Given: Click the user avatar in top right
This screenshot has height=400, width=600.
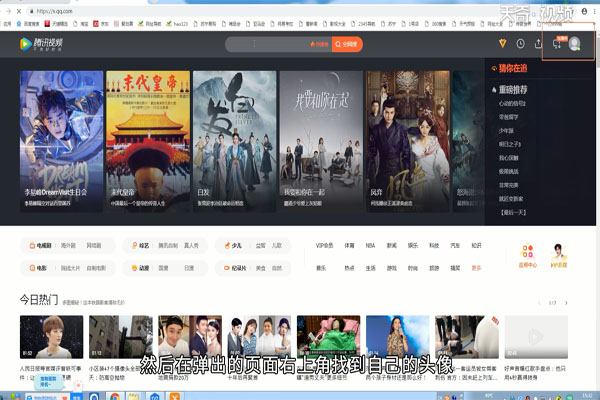Looking at the screenshot, I should 574,44.
